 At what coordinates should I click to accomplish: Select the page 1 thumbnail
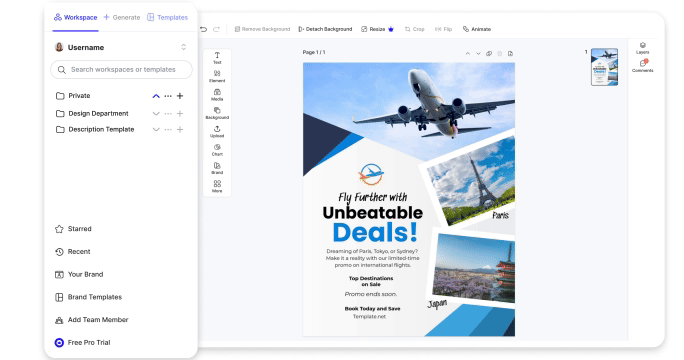click(x=604, y=67)
